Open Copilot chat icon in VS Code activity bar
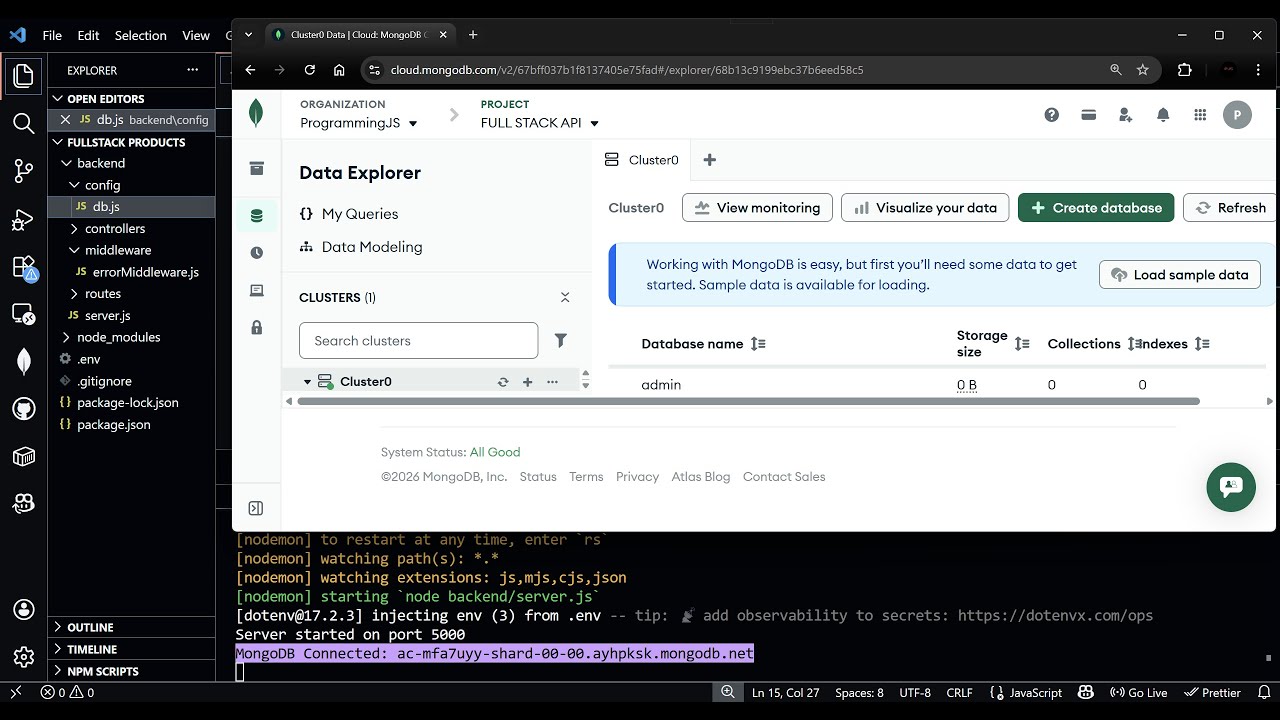This screenshot has width=1280, height=720. point(23,503)
